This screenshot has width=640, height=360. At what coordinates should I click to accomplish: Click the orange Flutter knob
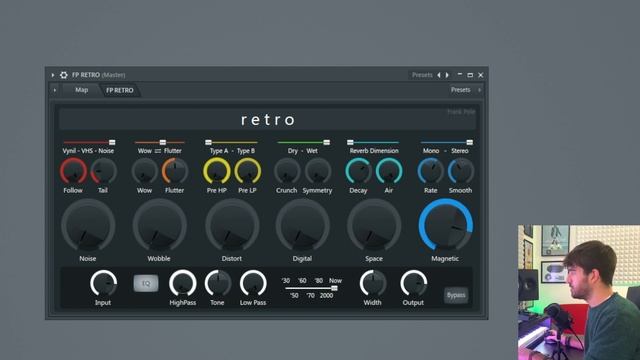pyautogui.click(x=175, y=171)
